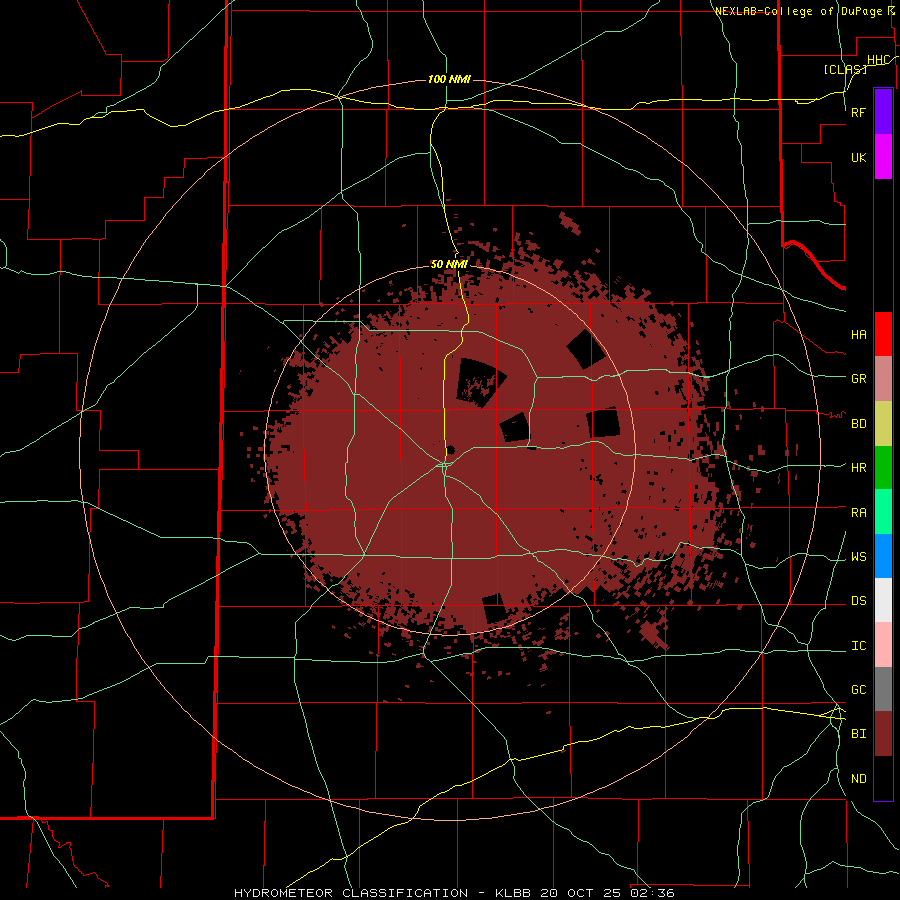900x900 pixels.
Task: Click the ND legend label
Action: coord(859,779)
